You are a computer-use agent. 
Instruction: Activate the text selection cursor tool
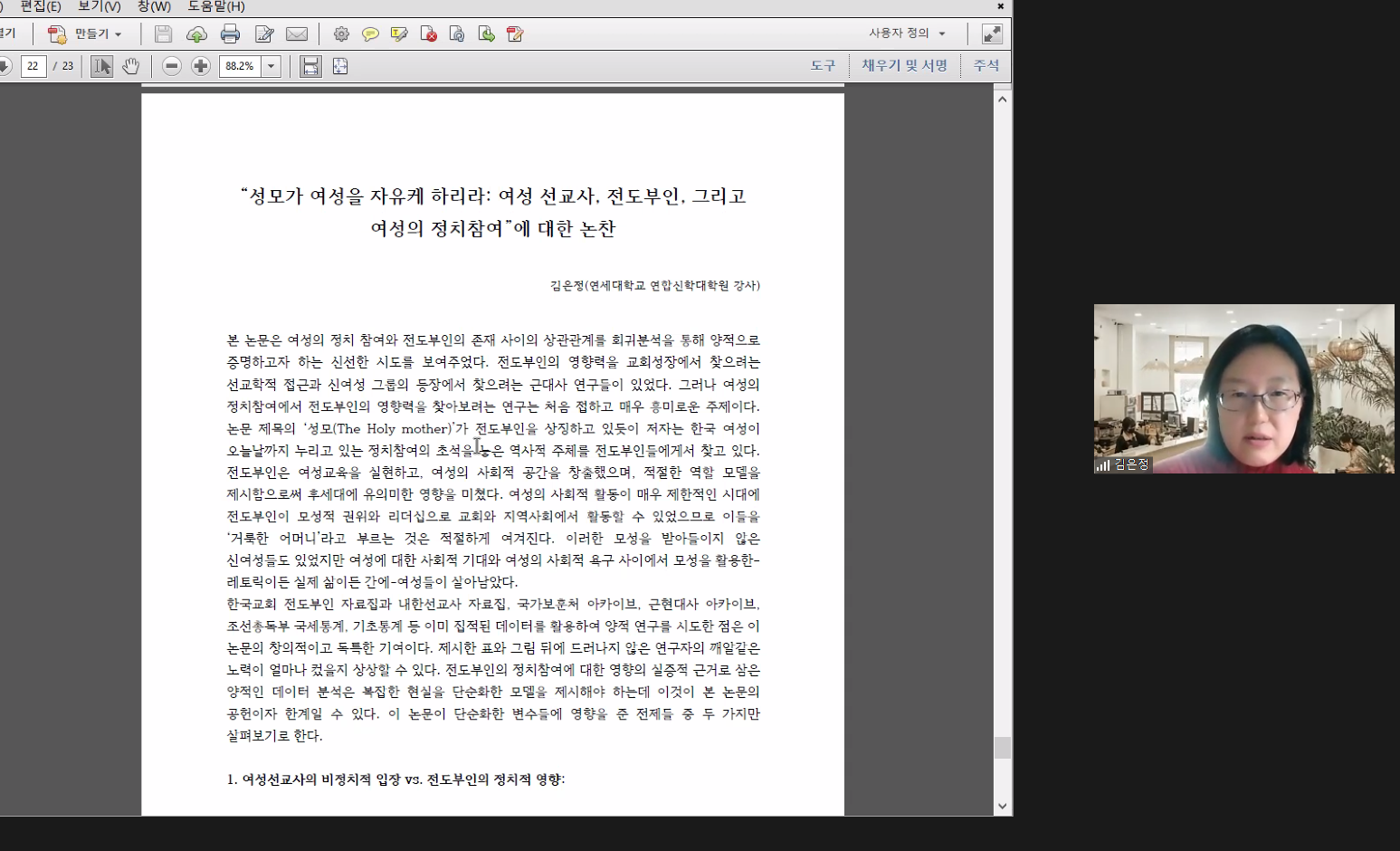coord(101,66)
